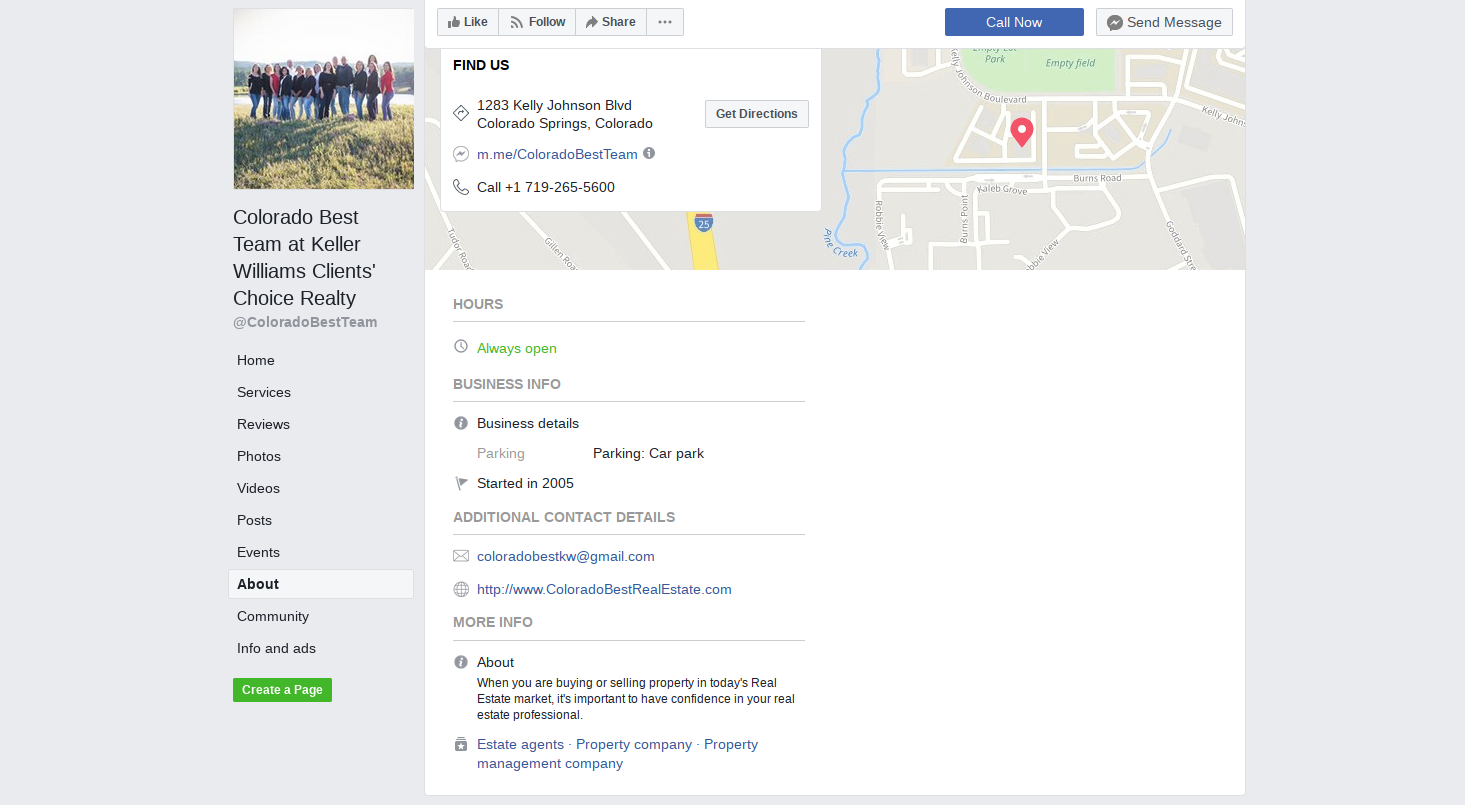This screenshot has width=1465, height=805.
Task: Click the envelope email icon
Action: 461,556
